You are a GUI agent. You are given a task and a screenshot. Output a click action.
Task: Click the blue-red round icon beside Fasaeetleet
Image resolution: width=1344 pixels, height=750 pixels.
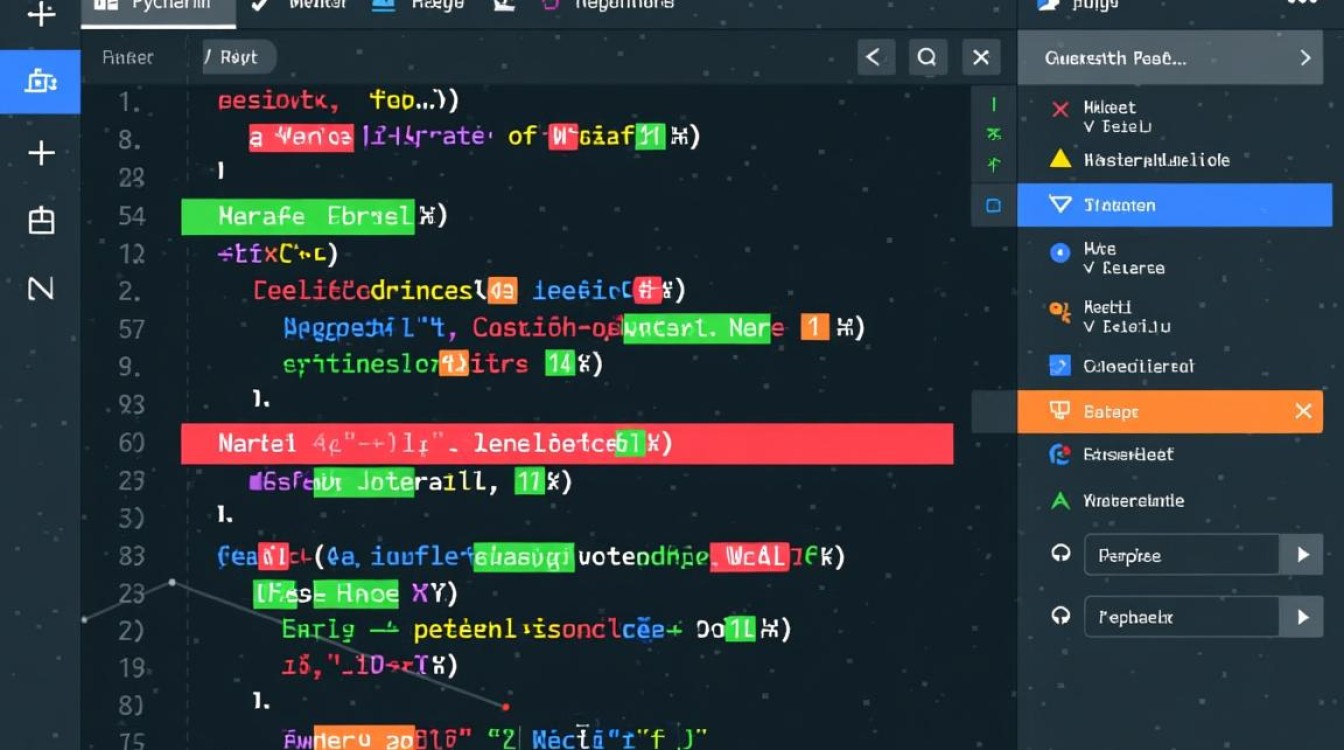(1060, 455)
